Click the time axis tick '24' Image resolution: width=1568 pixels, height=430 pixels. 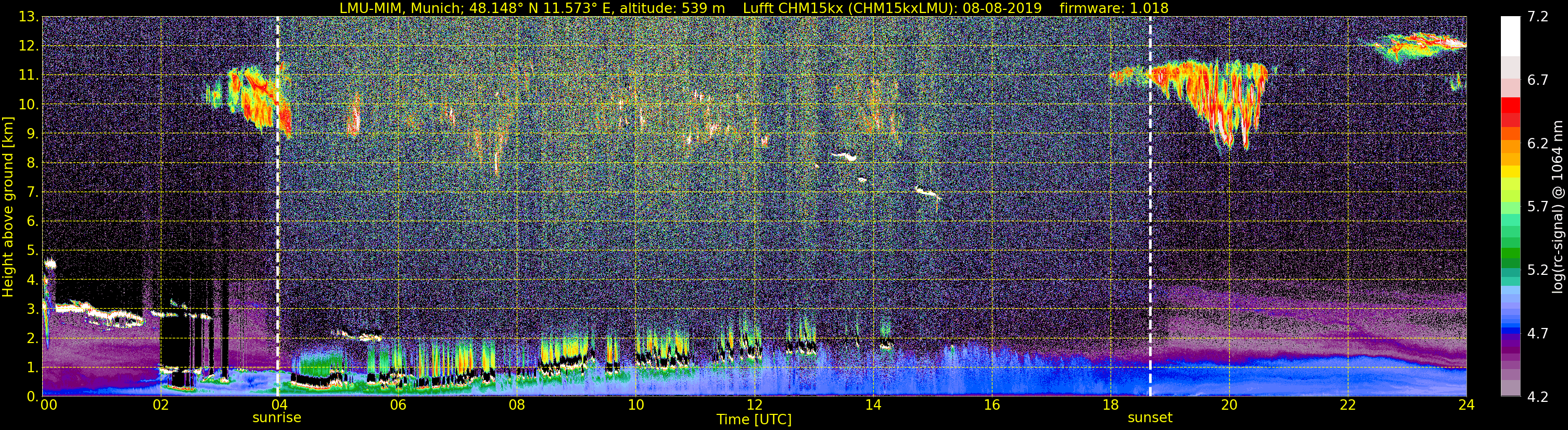(x=1467, y=404)
